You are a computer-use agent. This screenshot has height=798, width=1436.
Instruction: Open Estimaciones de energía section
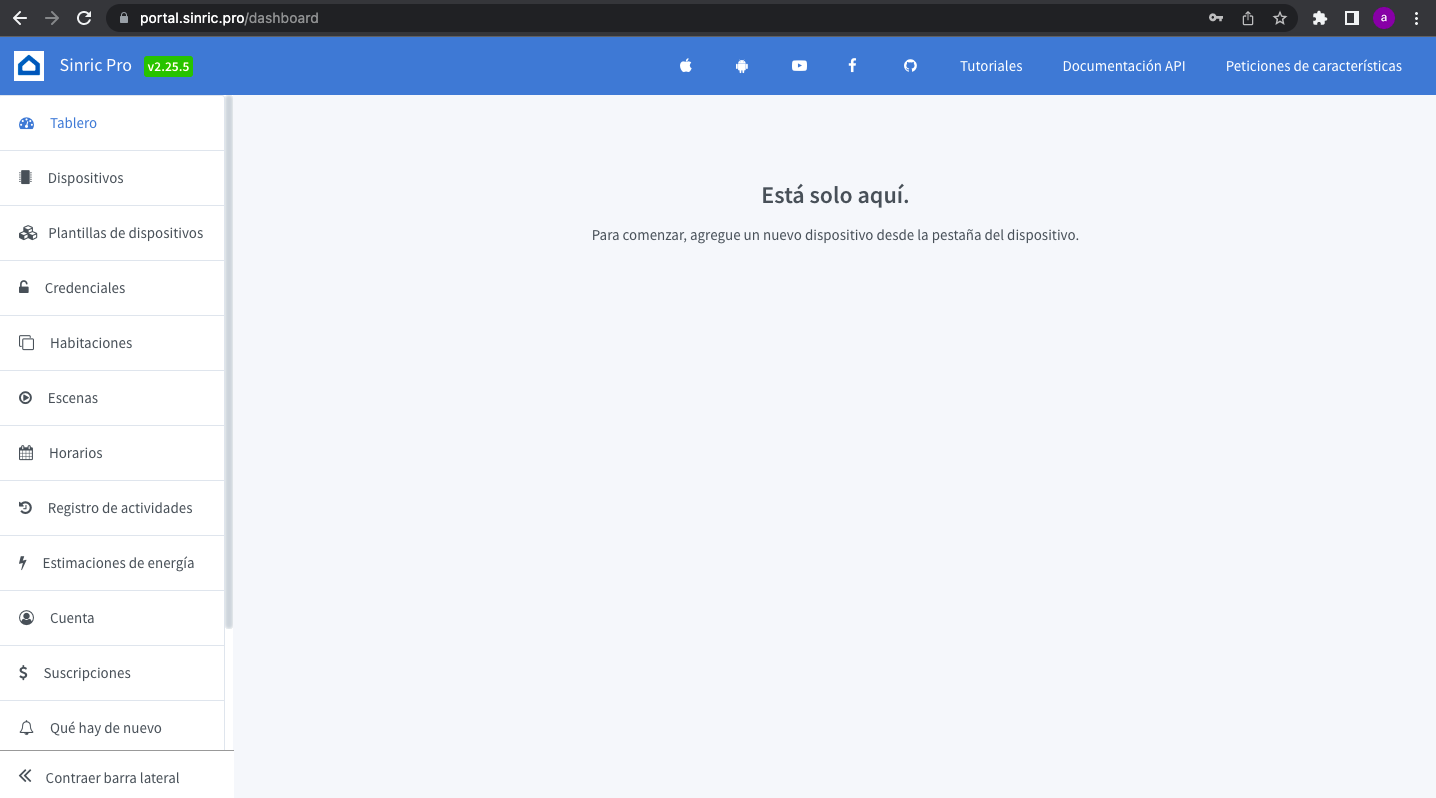point(118,563)
